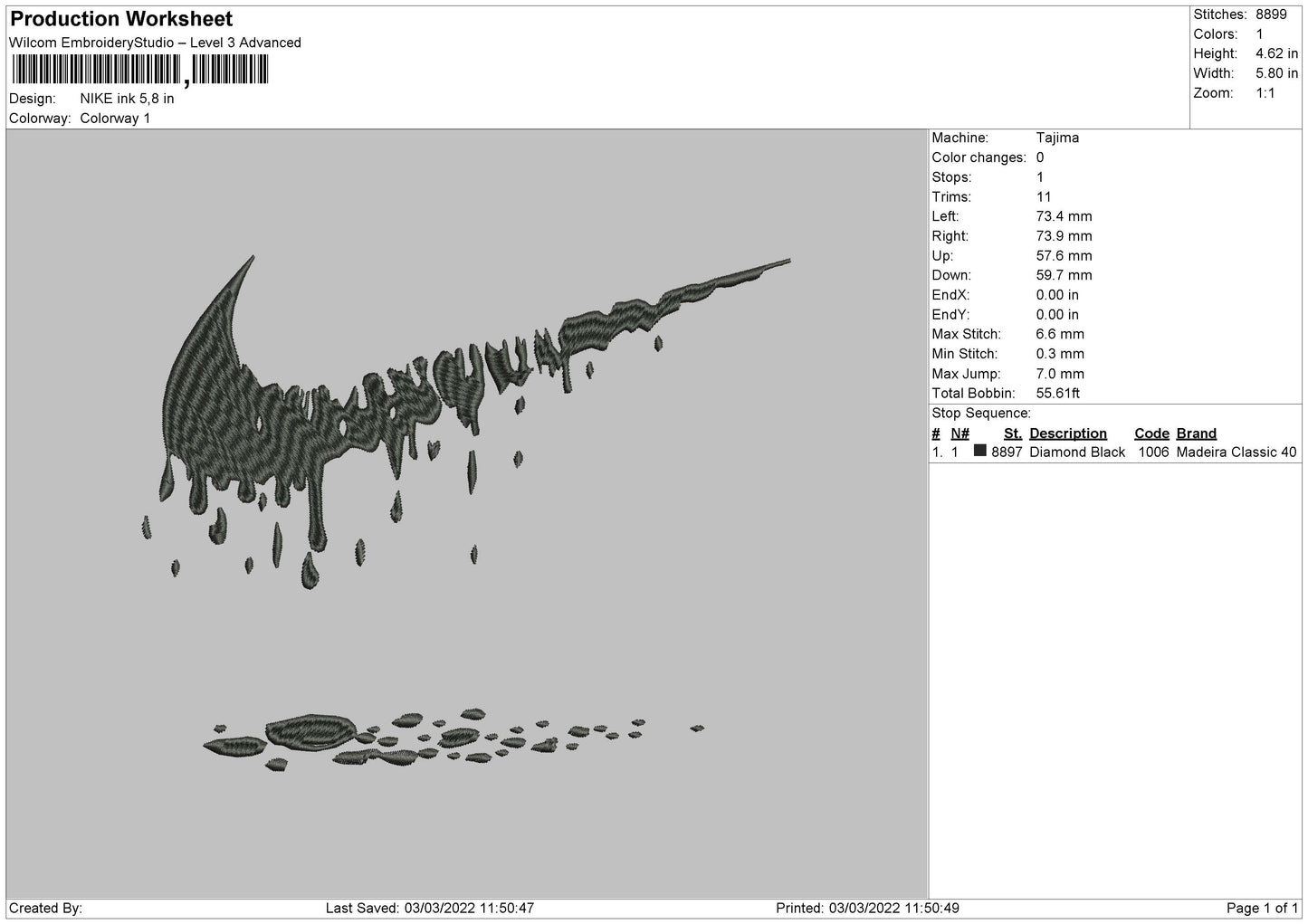Click the Total Bobbin 55.61ft value
This screenshot has width=1308, height=924.
[x=1058, y=394]
